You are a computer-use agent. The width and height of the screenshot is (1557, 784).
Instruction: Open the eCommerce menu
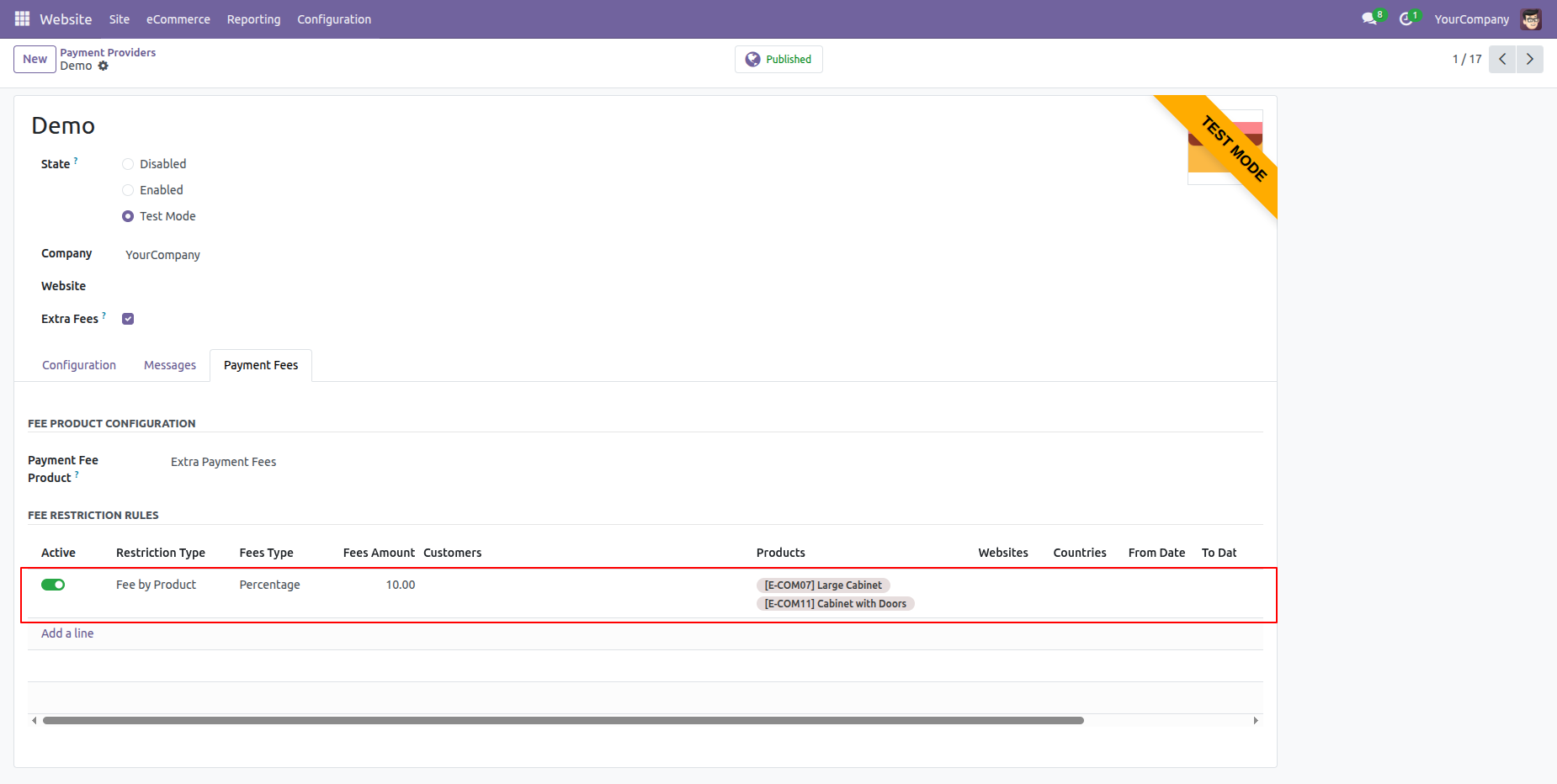[178, 19]
